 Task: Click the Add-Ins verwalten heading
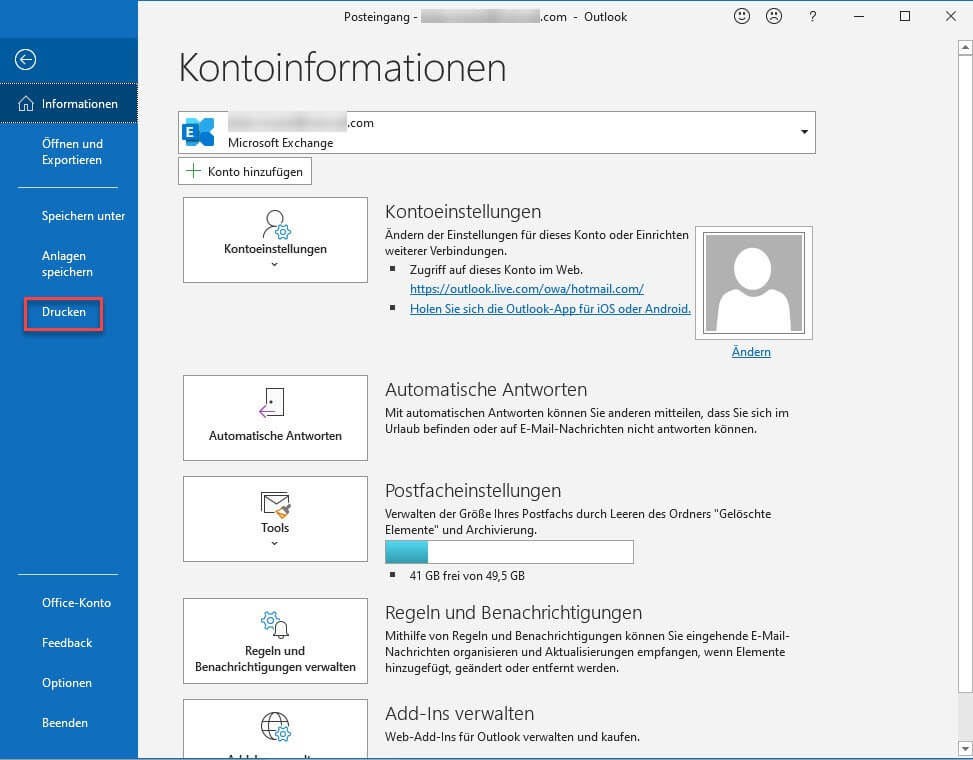coord(459,713)
